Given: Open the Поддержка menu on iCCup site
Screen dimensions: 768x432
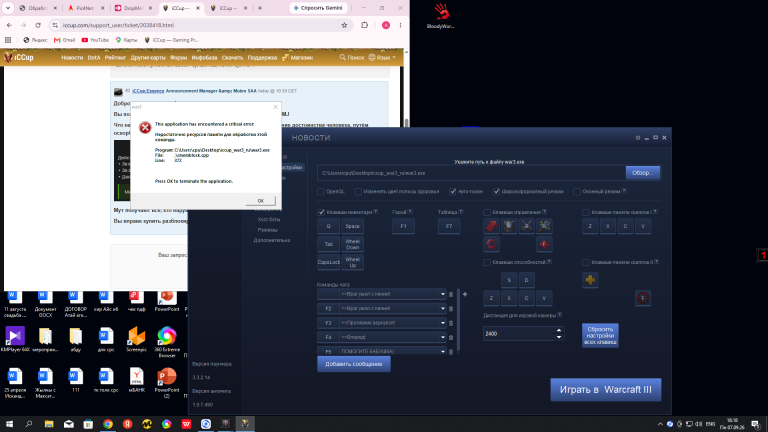Looking at the screenshot, I should (x=262, y=57).
